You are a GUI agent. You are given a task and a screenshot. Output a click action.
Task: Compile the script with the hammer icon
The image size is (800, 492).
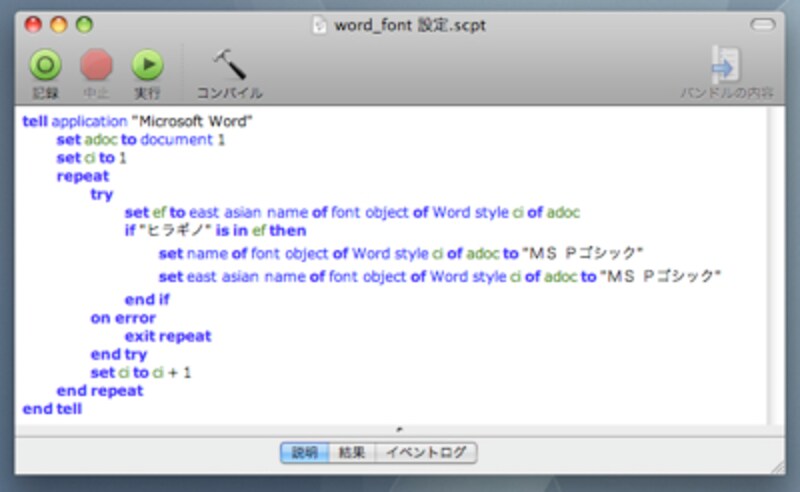(230, 64)
